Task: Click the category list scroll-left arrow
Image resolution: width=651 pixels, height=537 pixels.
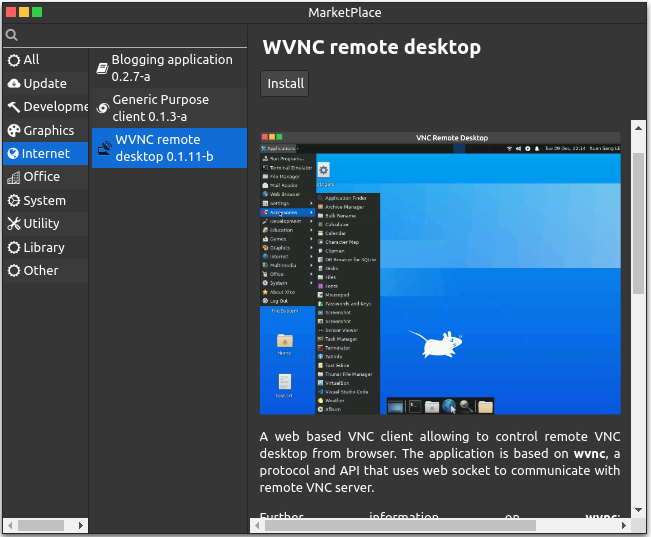Action: pyautogui.click(x=10, y=525)
